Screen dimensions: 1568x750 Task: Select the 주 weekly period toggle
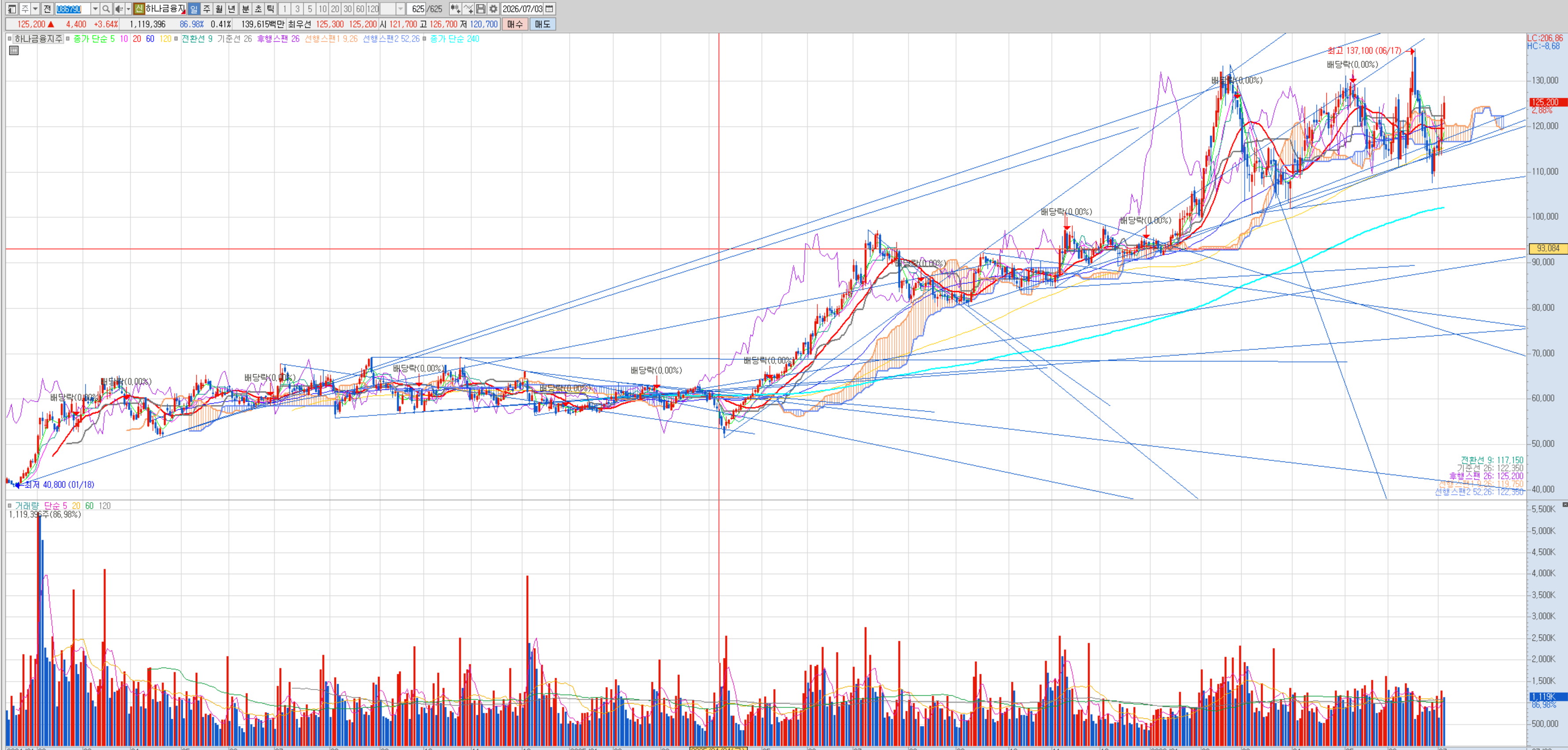click(x=207, y=9)
